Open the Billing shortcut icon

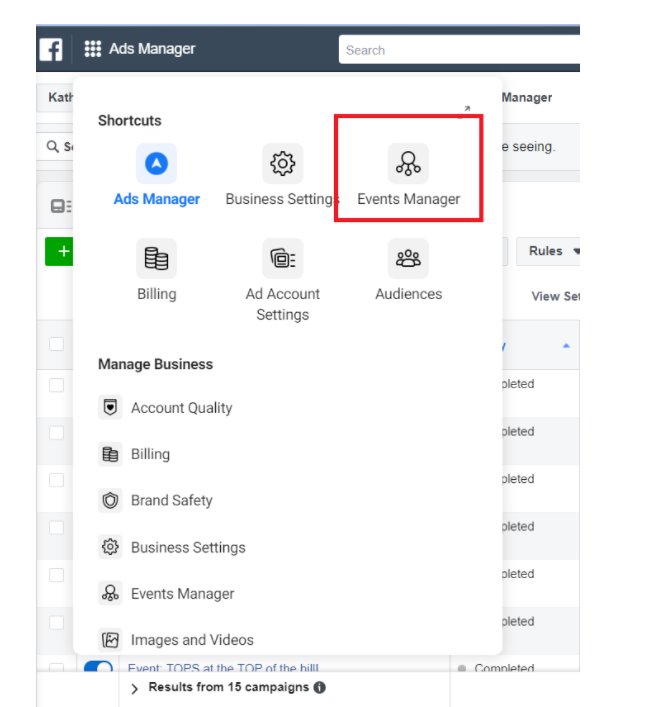(x=156, y=258)
